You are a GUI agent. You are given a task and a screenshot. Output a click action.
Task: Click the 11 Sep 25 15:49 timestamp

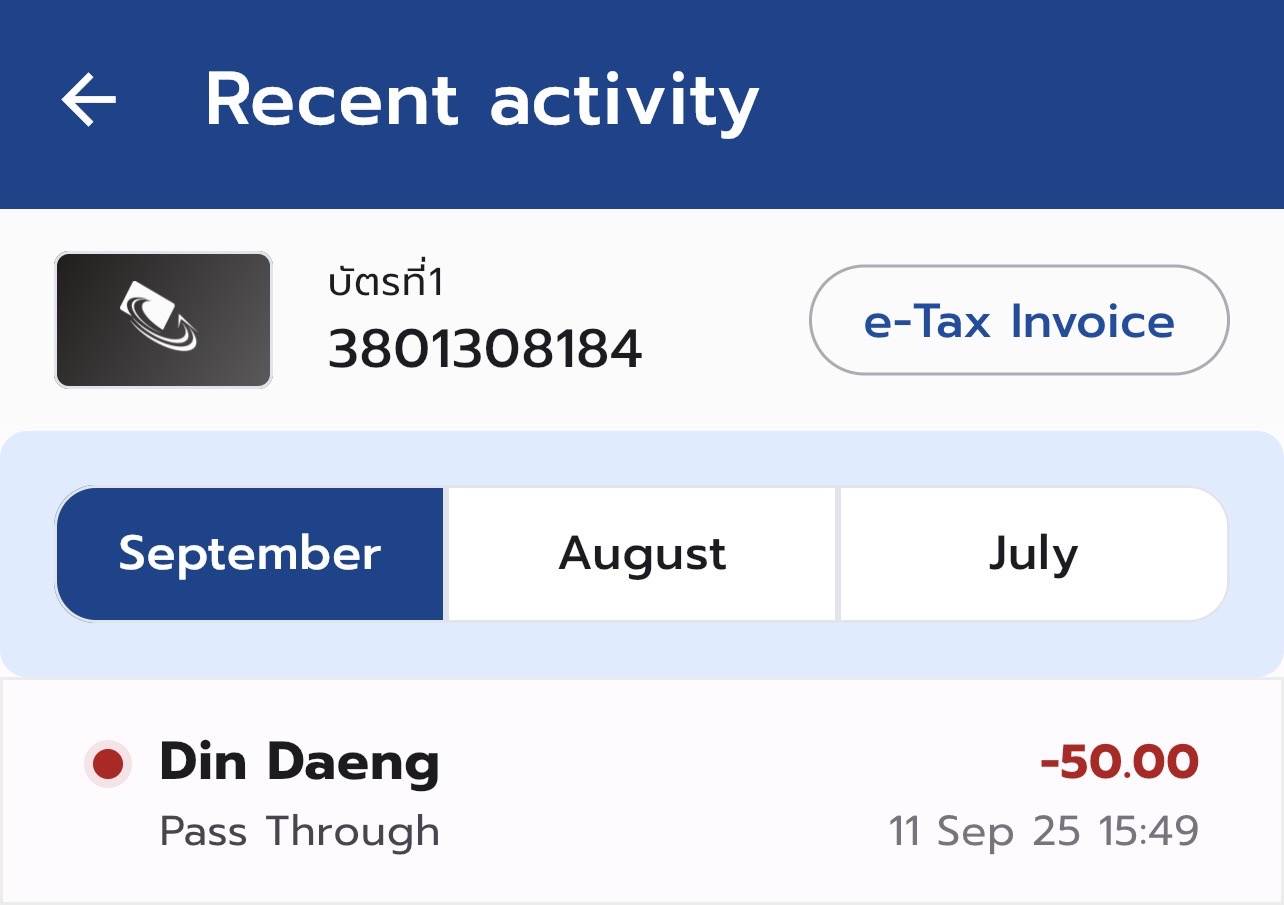coord(1043,831)
